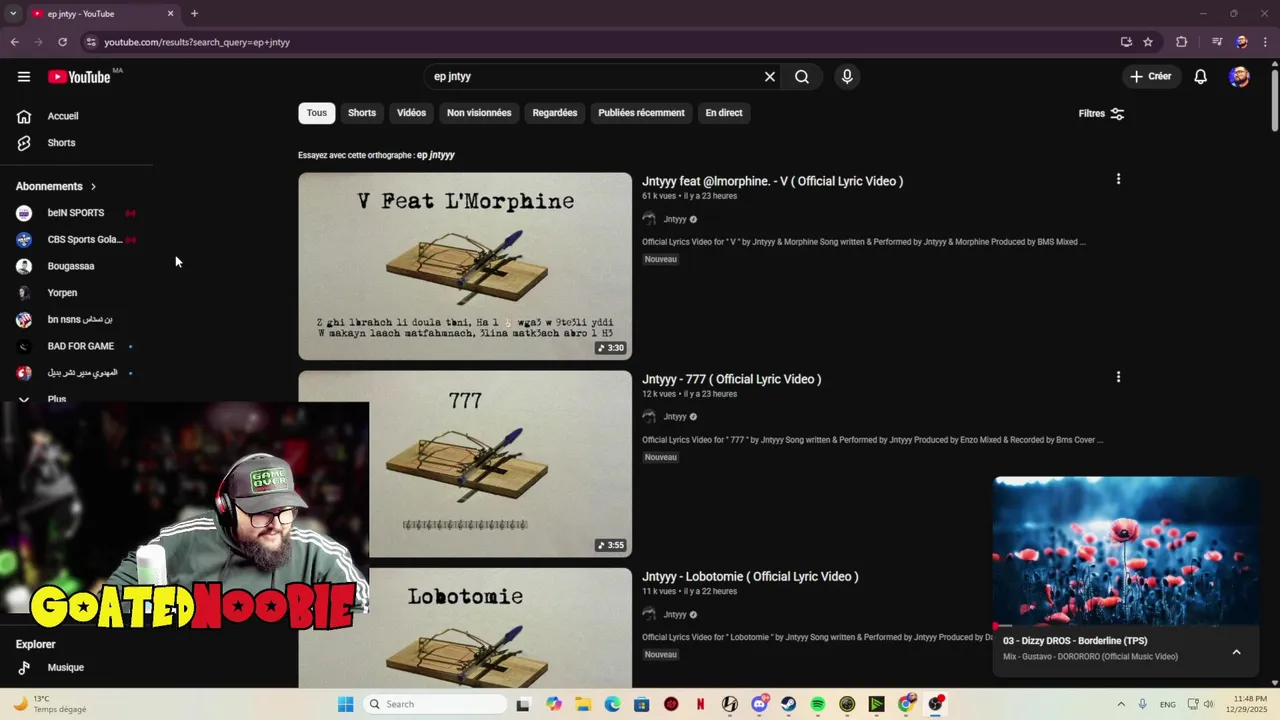Viewport: 1280px width, 720px height.
Task: Open the YouTube account avatar menu
Action: tap(1239, 77)
